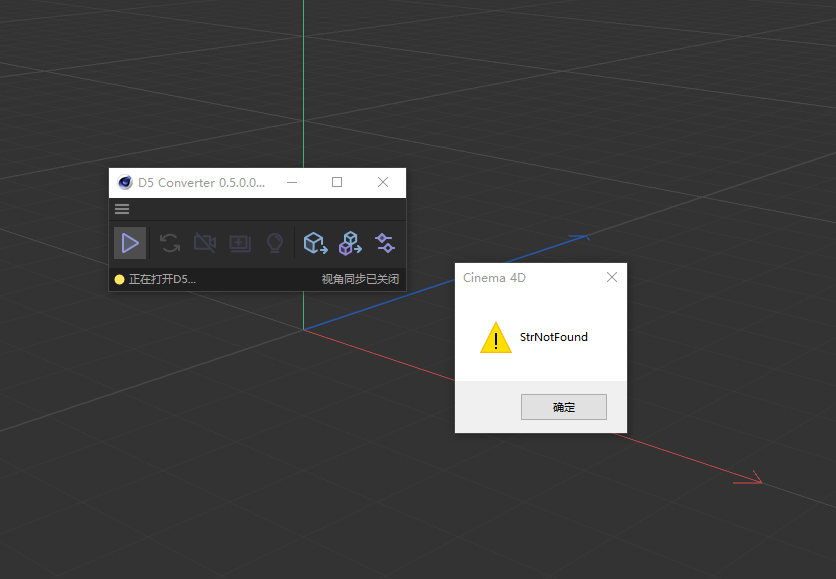The width and height of the screenshot is (836, 579).
Task: Click the multiple cubes export icon
Action: coord(350,243)
